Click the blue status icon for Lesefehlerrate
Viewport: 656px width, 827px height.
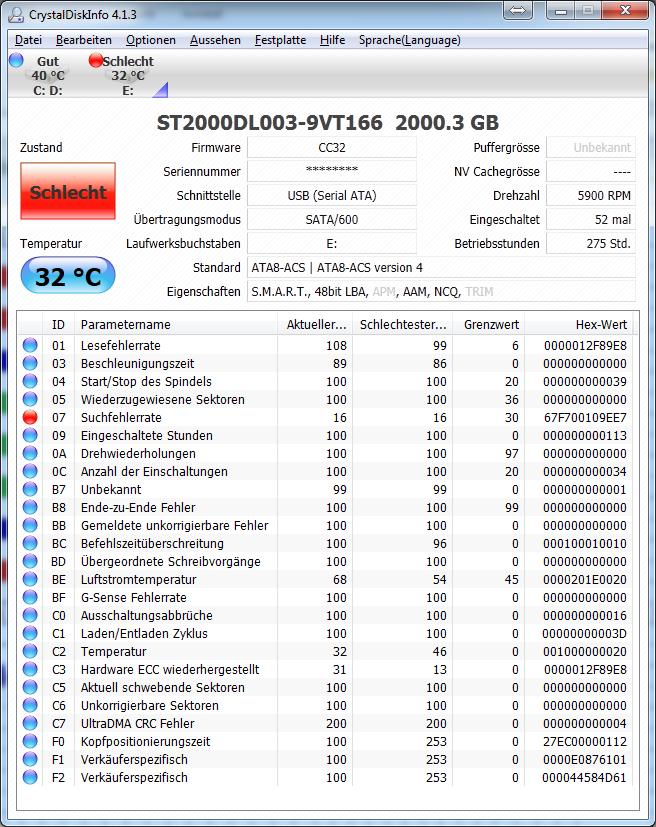(x=30, y=345)
